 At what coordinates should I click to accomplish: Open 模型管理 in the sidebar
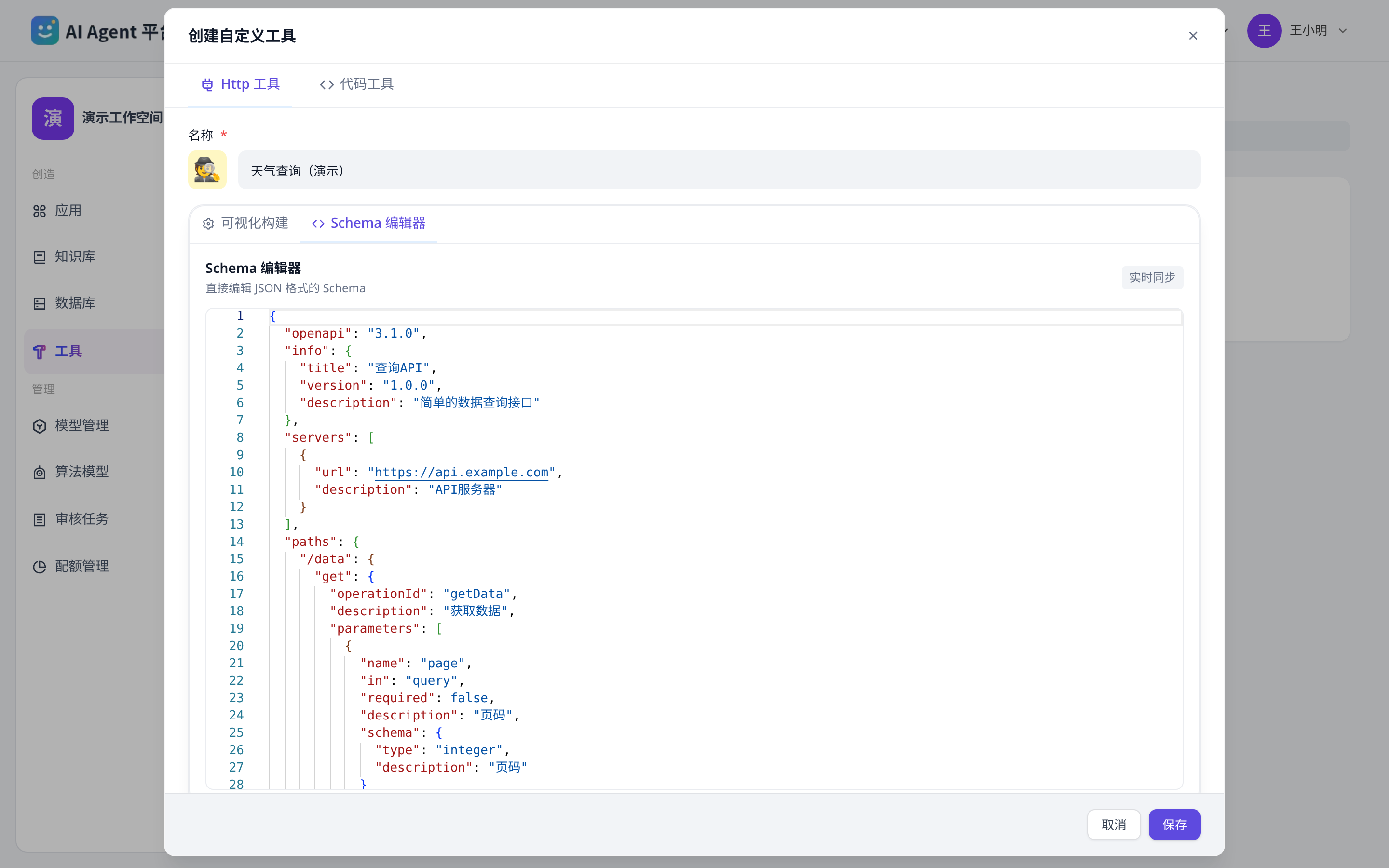[94, 425]
